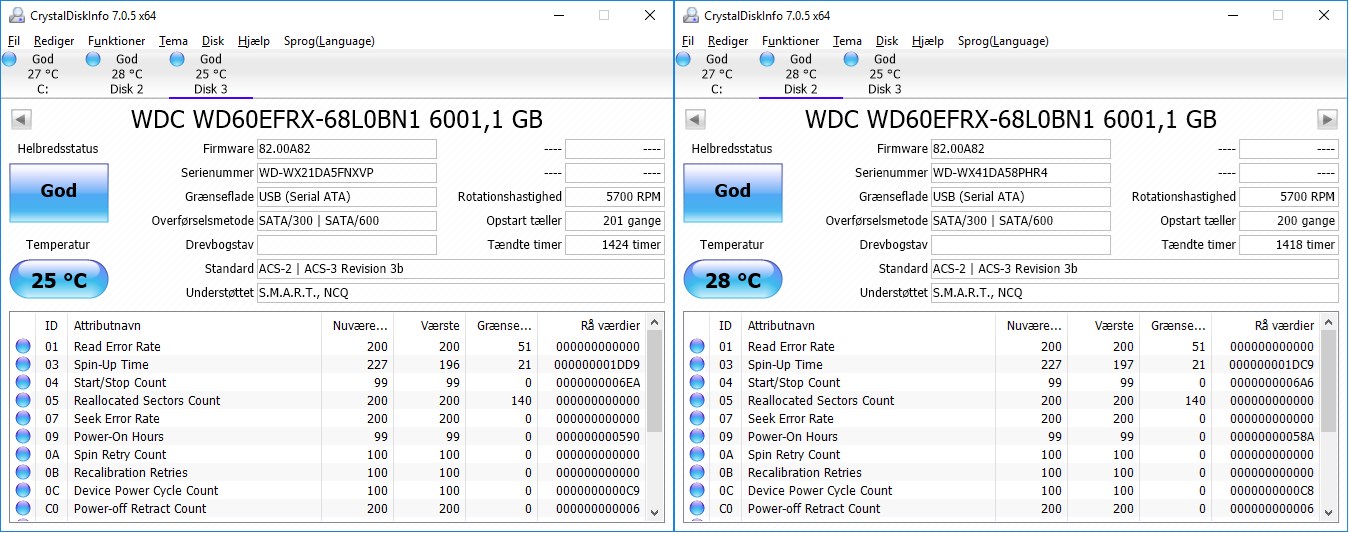The width and height of the screenshot is (1349, 533).
Task: Open Disk menu in left window
Action: click(x=213, y=41)
